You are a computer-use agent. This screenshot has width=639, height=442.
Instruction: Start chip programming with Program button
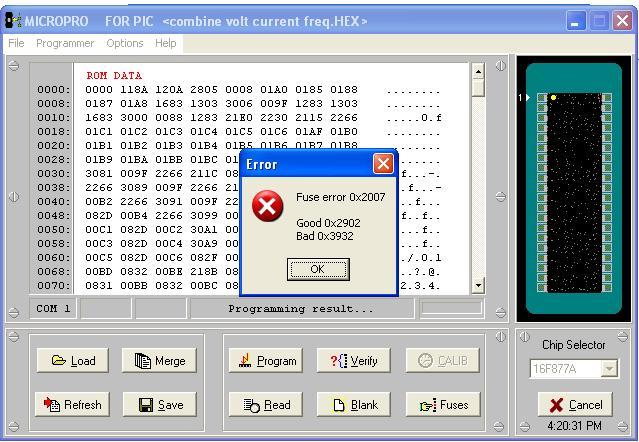(266, 361)
